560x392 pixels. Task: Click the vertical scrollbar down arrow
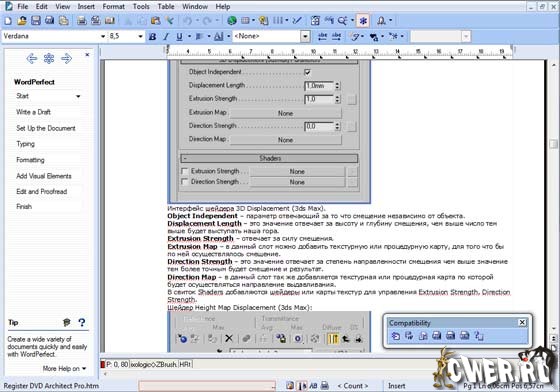pyautogui.click(x=554, y=328)
